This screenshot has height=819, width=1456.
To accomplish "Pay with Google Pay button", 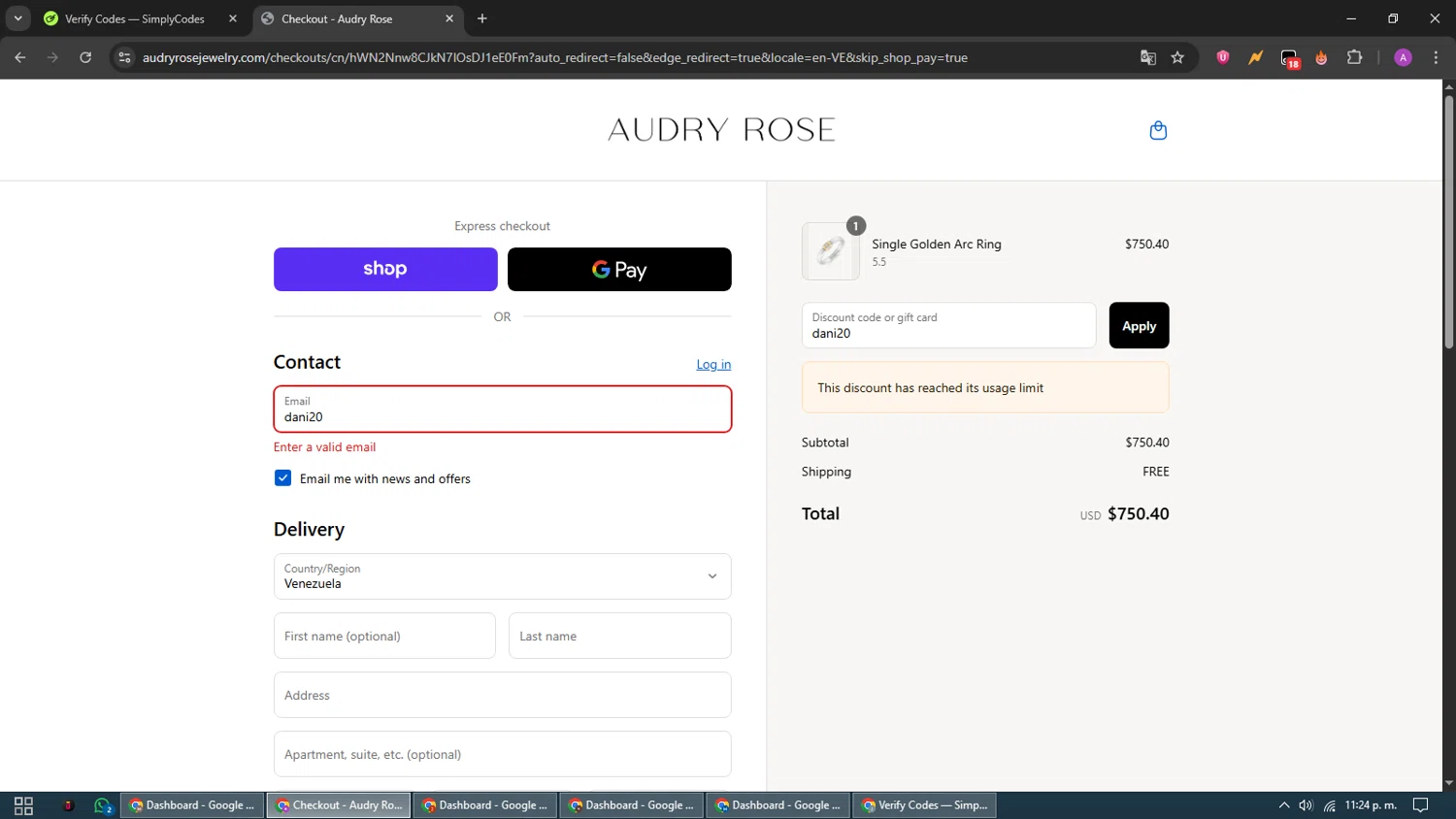I will (x=619, y=269).
